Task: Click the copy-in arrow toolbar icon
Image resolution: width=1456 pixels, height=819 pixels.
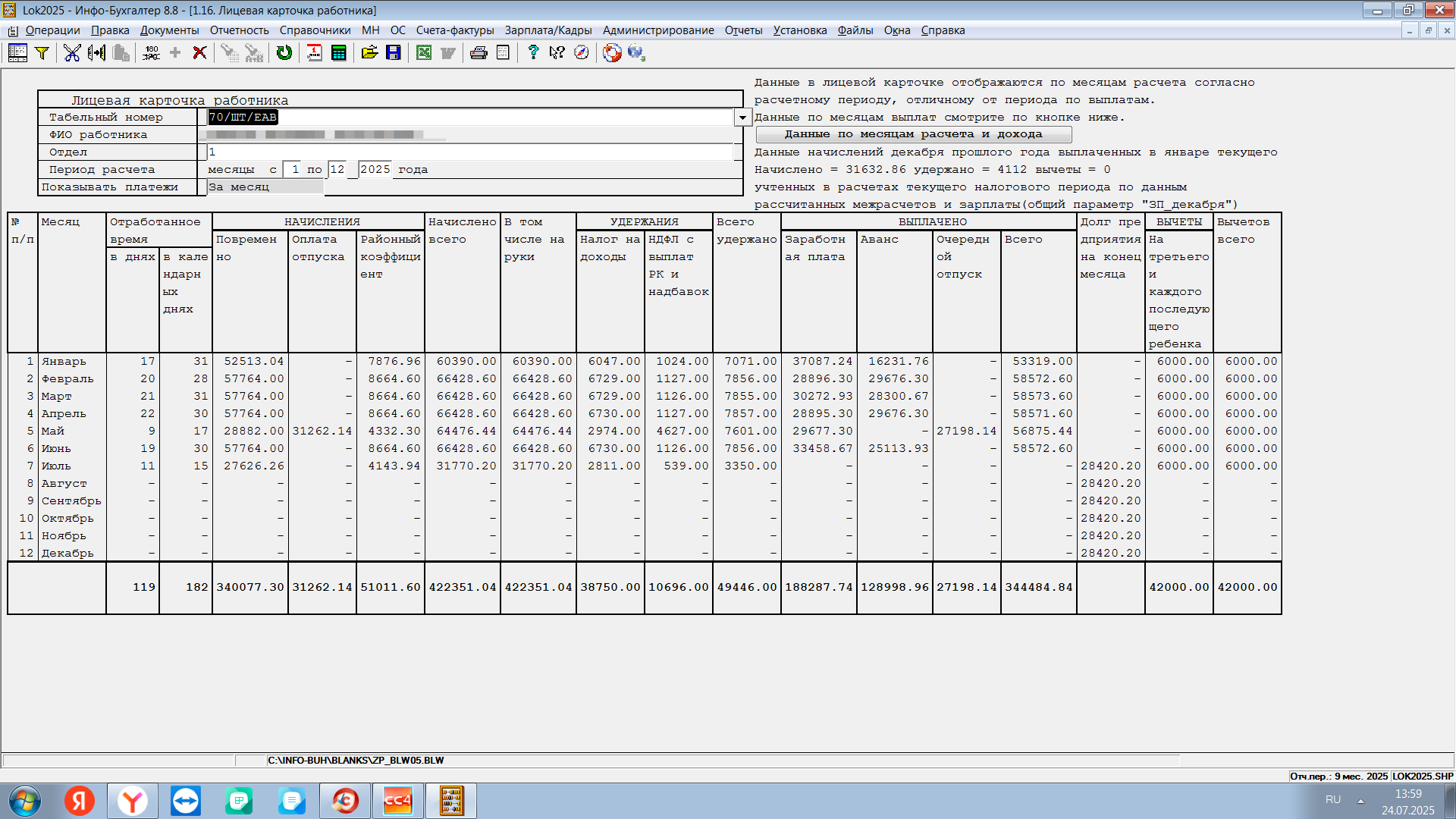Action: click(96, 52)
